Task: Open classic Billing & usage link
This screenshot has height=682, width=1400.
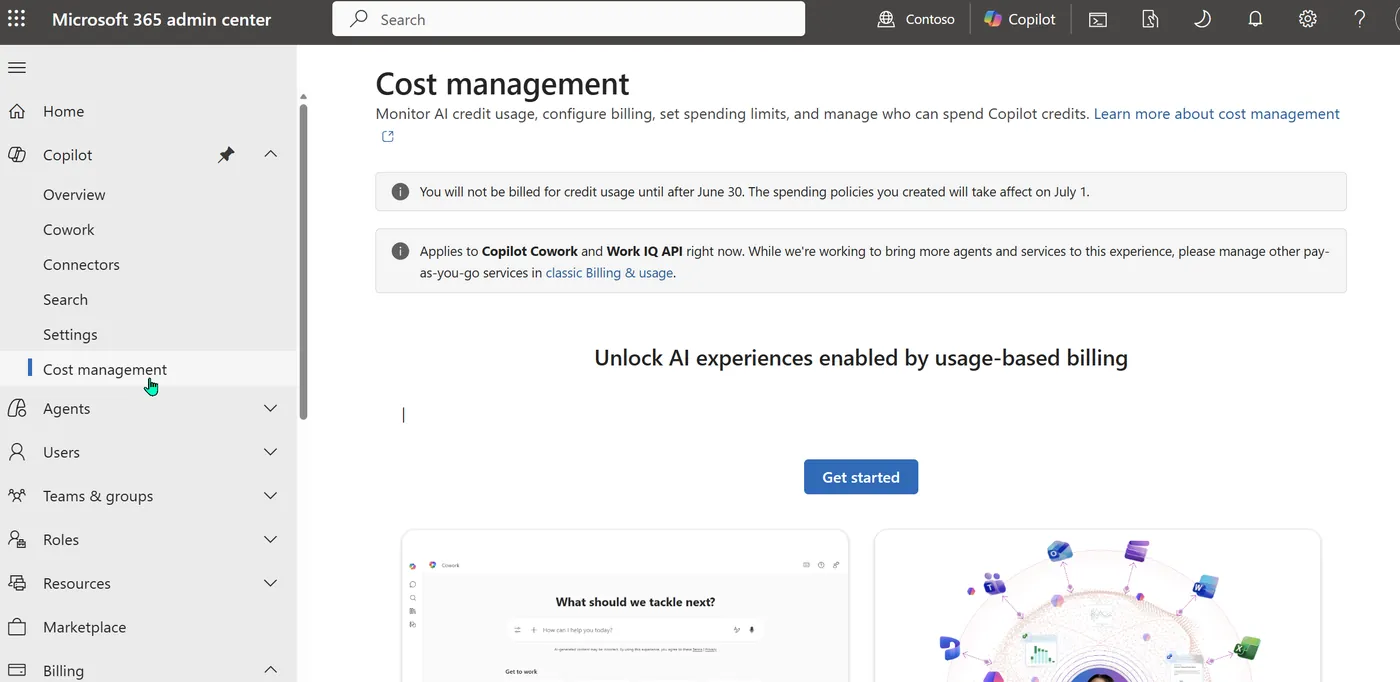Action: pyautogui.click(x=609, y=272)
